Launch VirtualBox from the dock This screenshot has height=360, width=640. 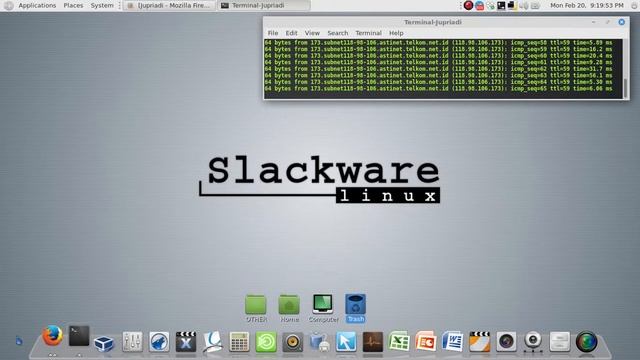tap(104, 343)
